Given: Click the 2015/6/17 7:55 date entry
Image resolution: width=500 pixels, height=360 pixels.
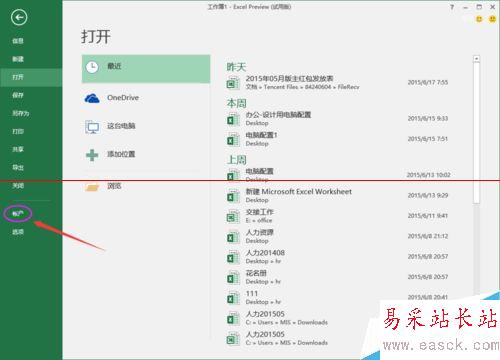Looking at the screenshot, I should pyautogui.click(x=428, y=82).
